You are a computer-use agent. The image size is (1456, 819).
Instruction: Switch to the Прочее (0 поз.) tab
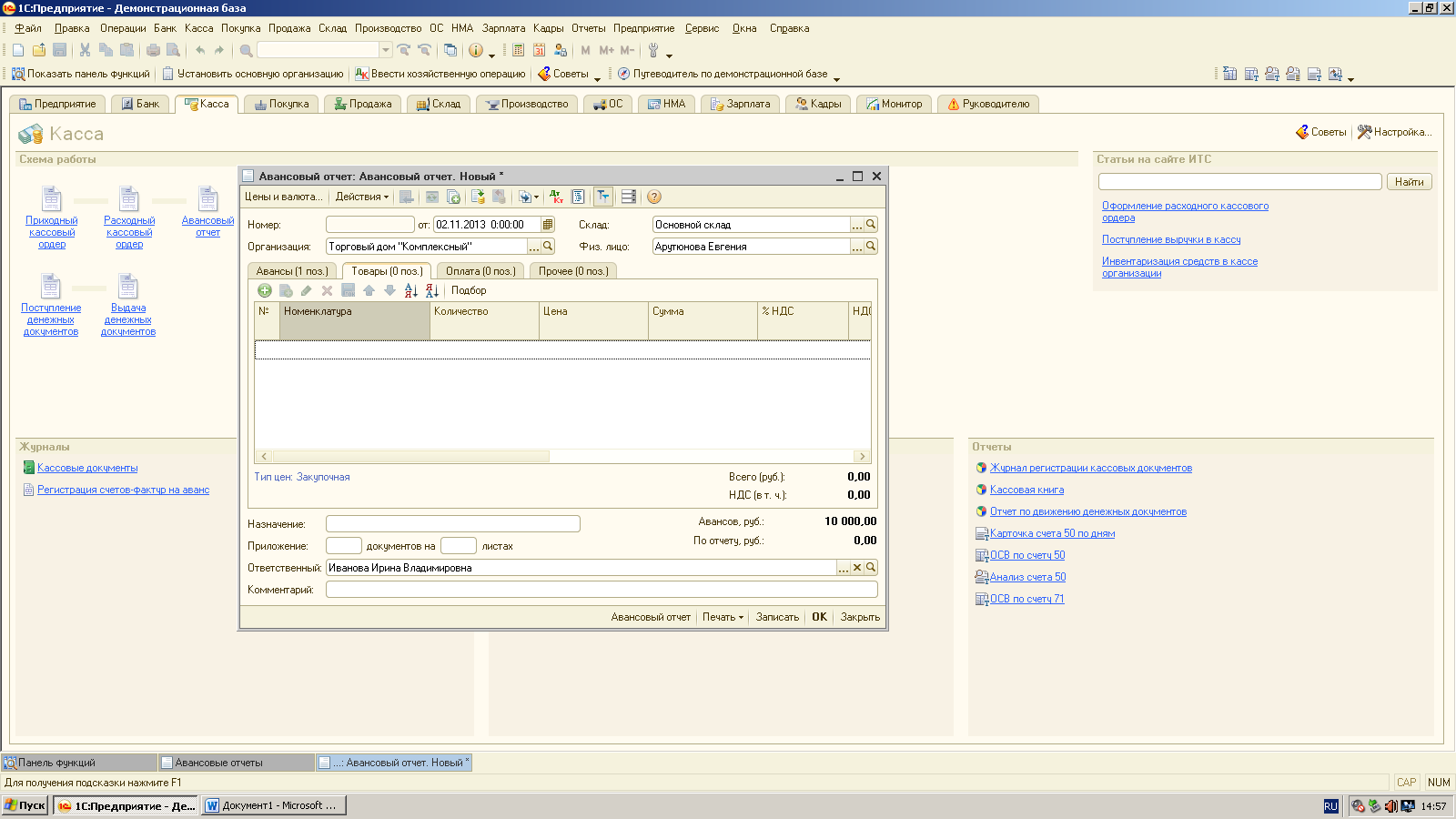[x=573, y=271]
